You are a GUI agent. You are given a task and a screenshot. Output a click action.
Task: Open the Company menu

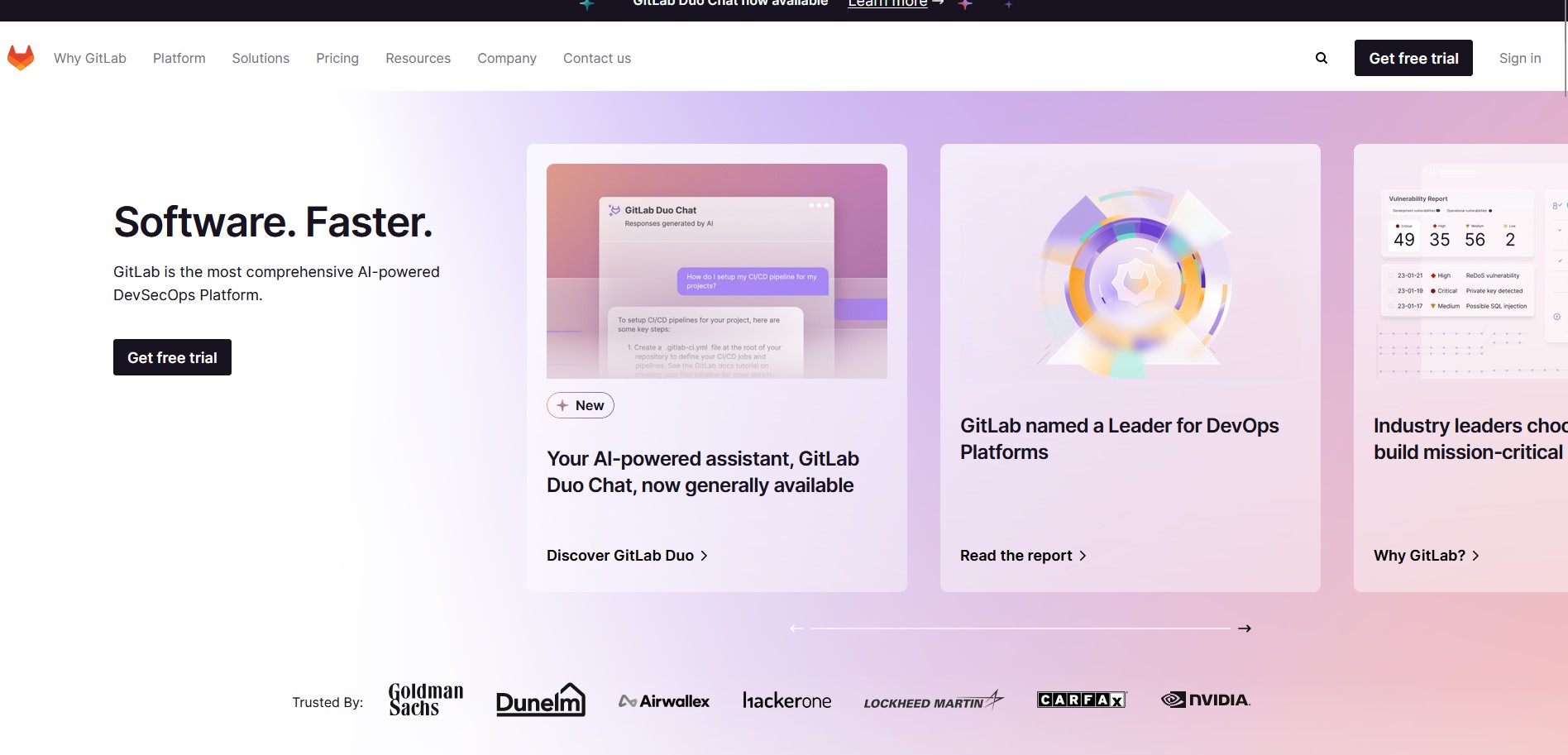pos(507,58)
